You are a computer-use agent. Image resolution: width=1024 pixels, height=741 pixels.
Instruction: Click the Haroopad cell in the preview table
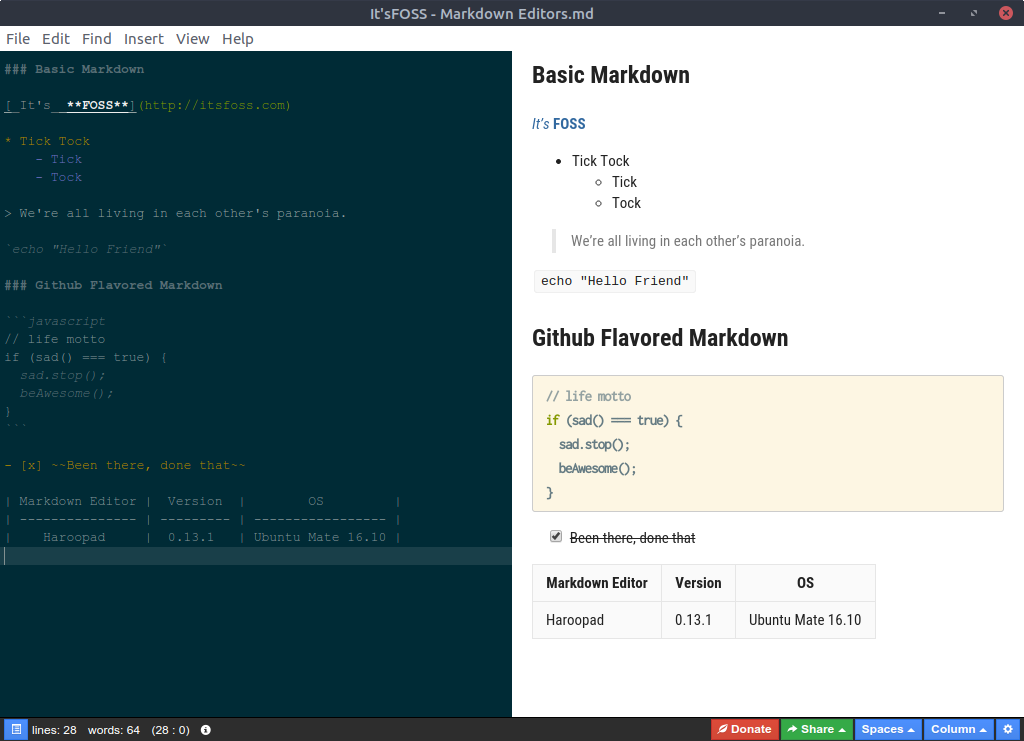tap(575, 619)
